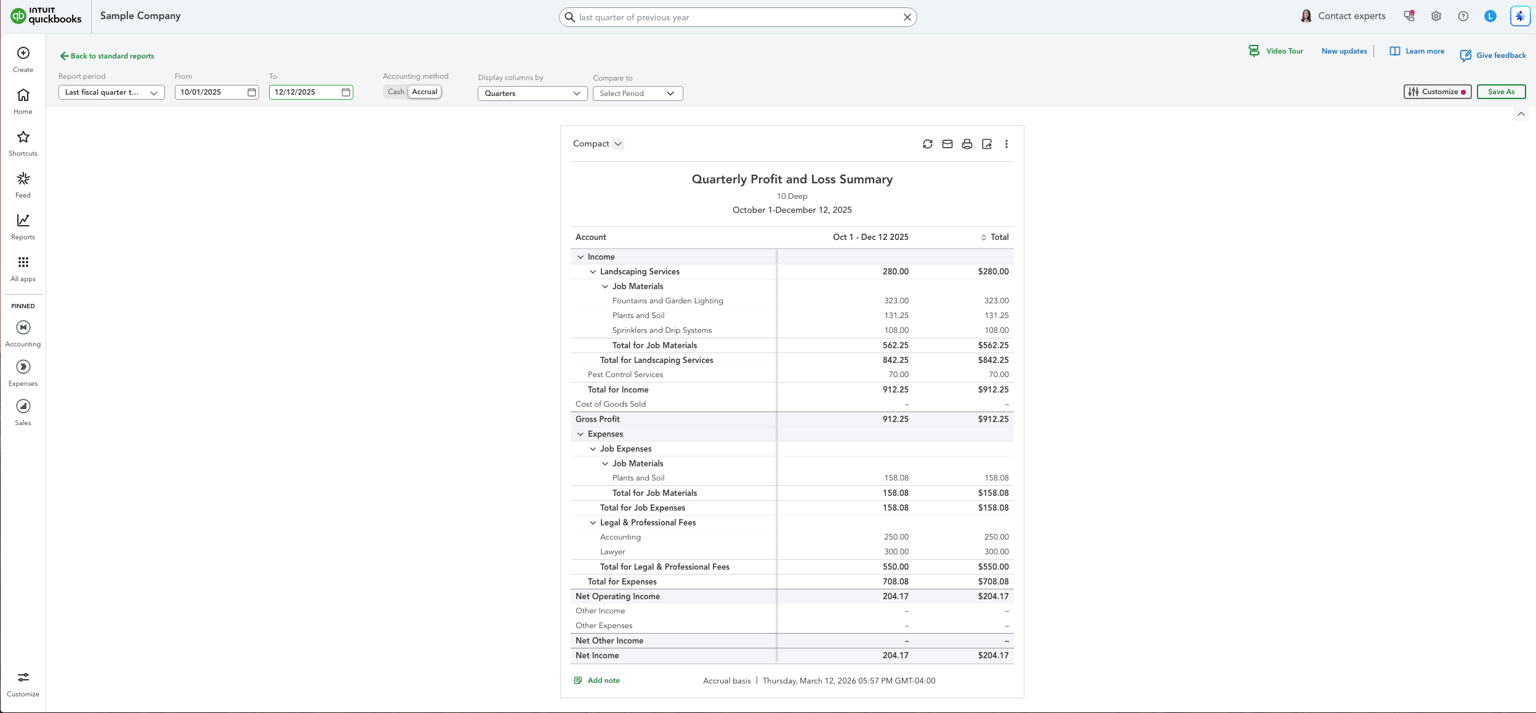The width and height of the screenshot is (1536, 713).
Task: Collapse the Job Expenses row
Action: pyautogui.click(x=592, y=449)
